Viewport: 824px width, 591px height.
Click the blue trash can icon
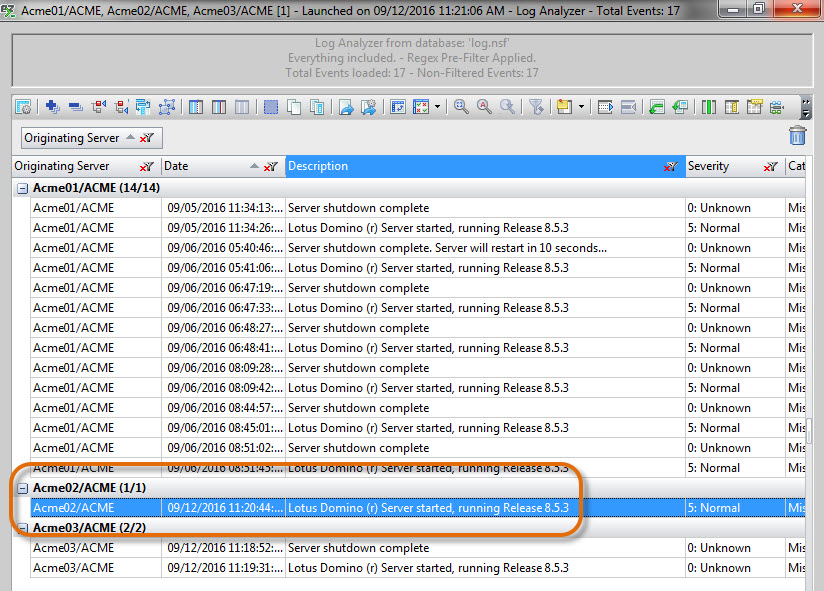pos(797,136)
